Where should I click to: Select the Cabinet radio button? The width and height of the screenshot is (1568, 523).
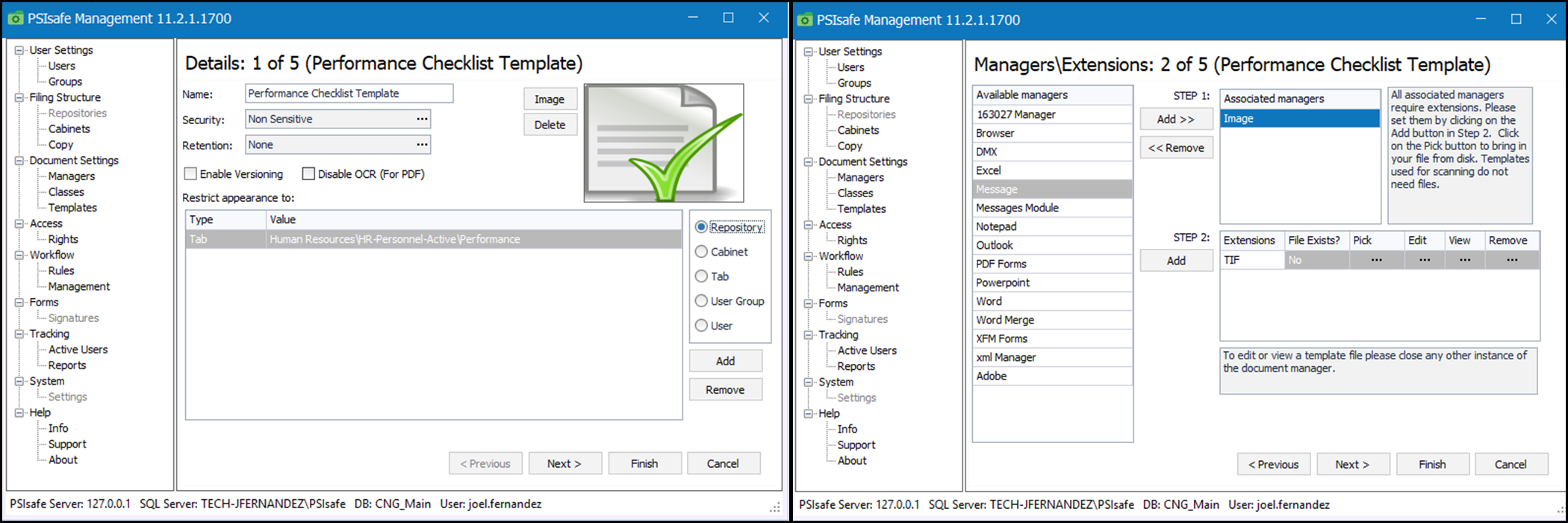coord(701,252)
